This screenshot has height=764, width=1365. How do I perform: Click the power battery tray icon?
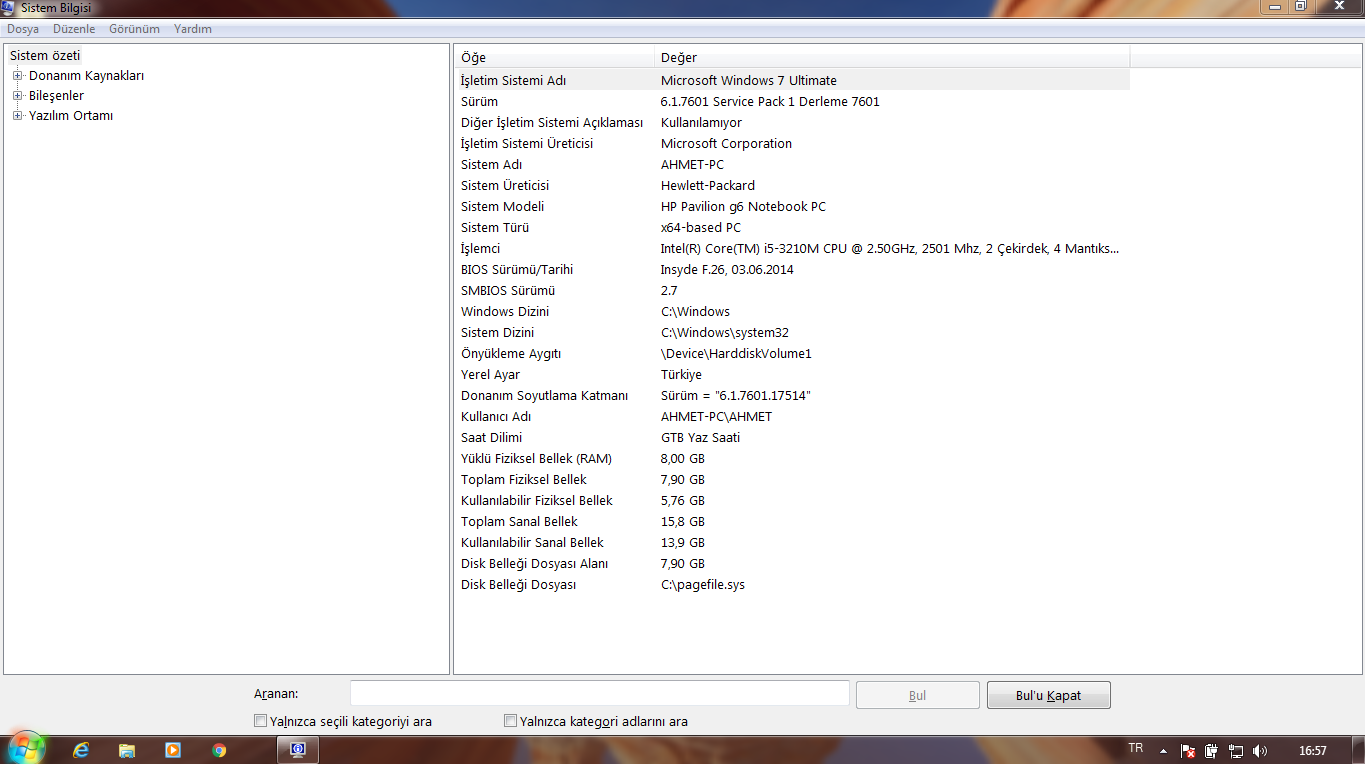coord(1212,751)
